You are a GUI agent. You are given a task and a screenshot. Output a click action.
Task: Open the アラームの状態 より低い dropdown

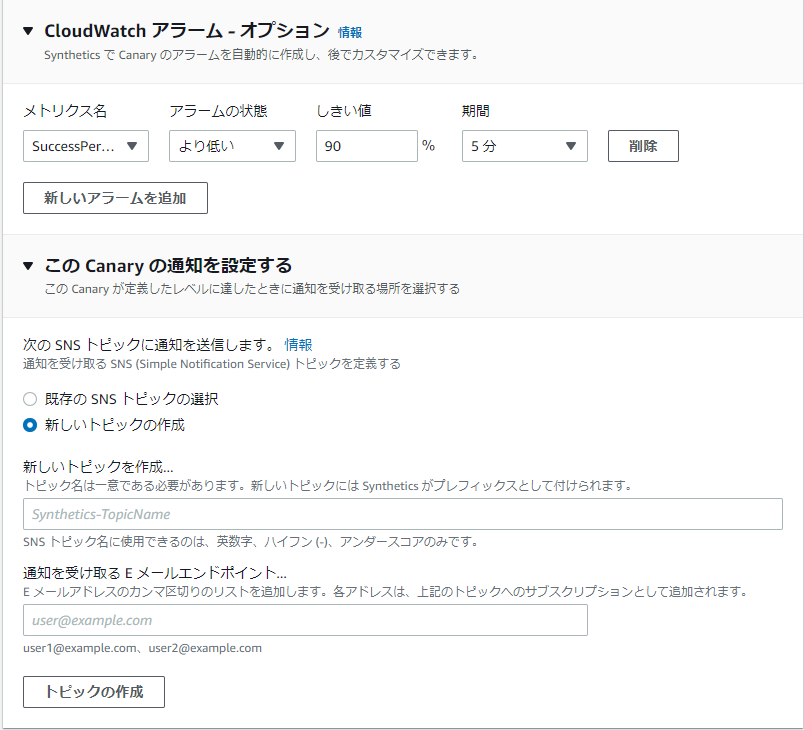(232, 146)
